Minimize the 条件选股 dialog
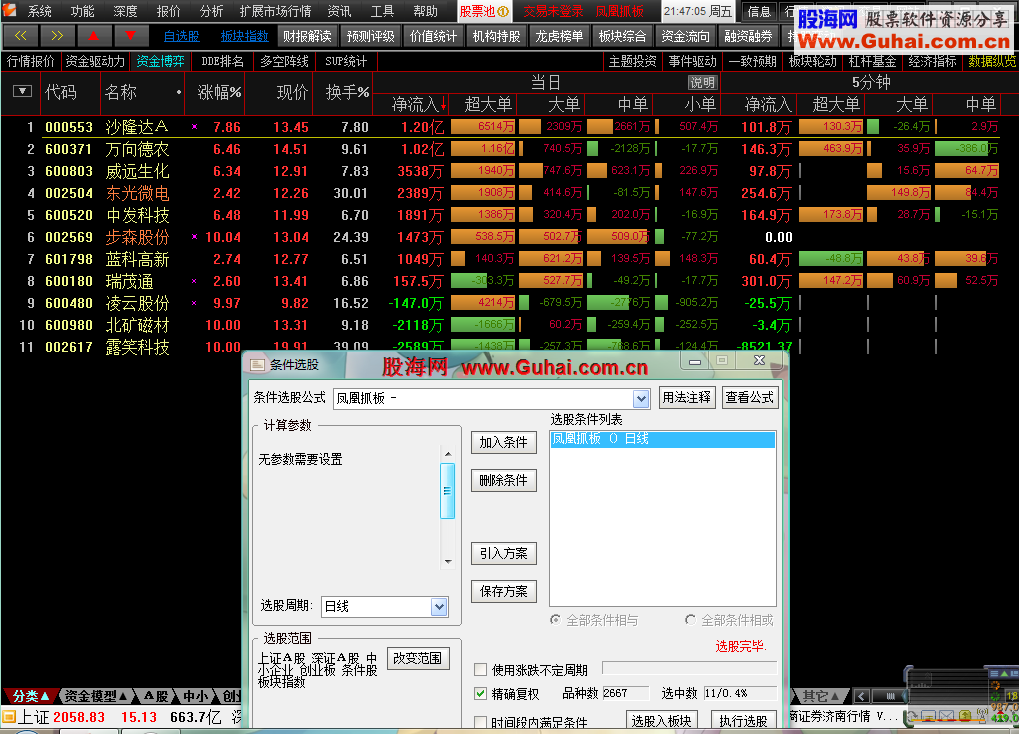The height and width of the screenshot is (734, 1019). 695,361
